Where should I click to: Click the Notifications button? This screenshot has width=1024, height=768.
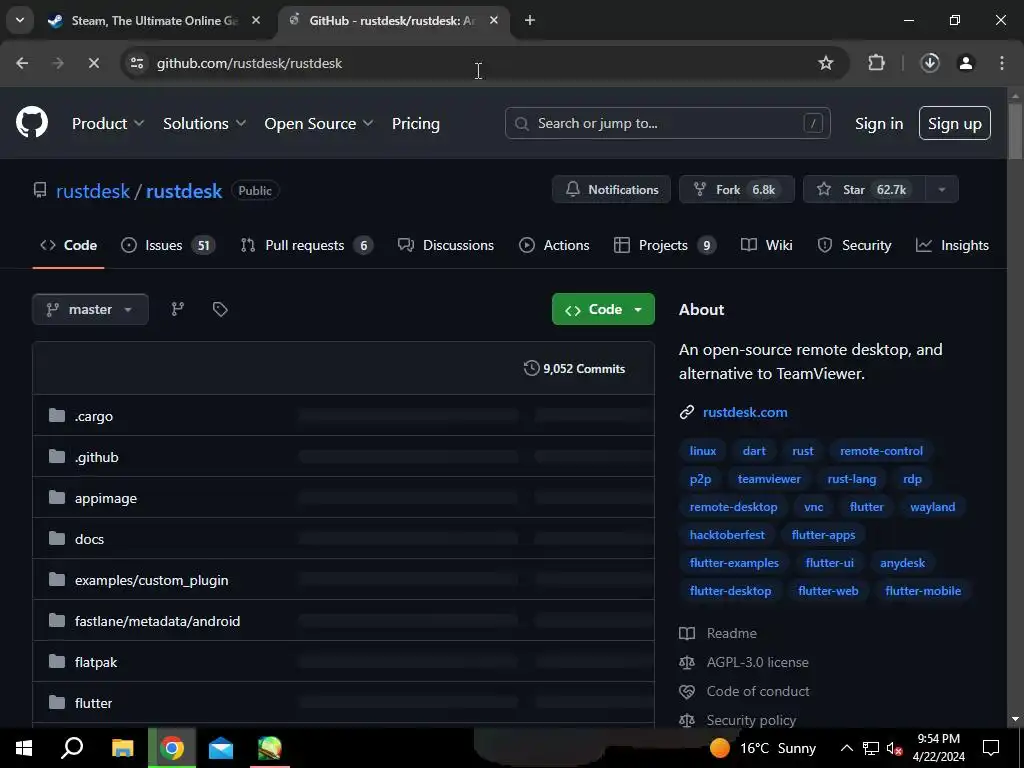pyautogui.click(x=611, y=189)
